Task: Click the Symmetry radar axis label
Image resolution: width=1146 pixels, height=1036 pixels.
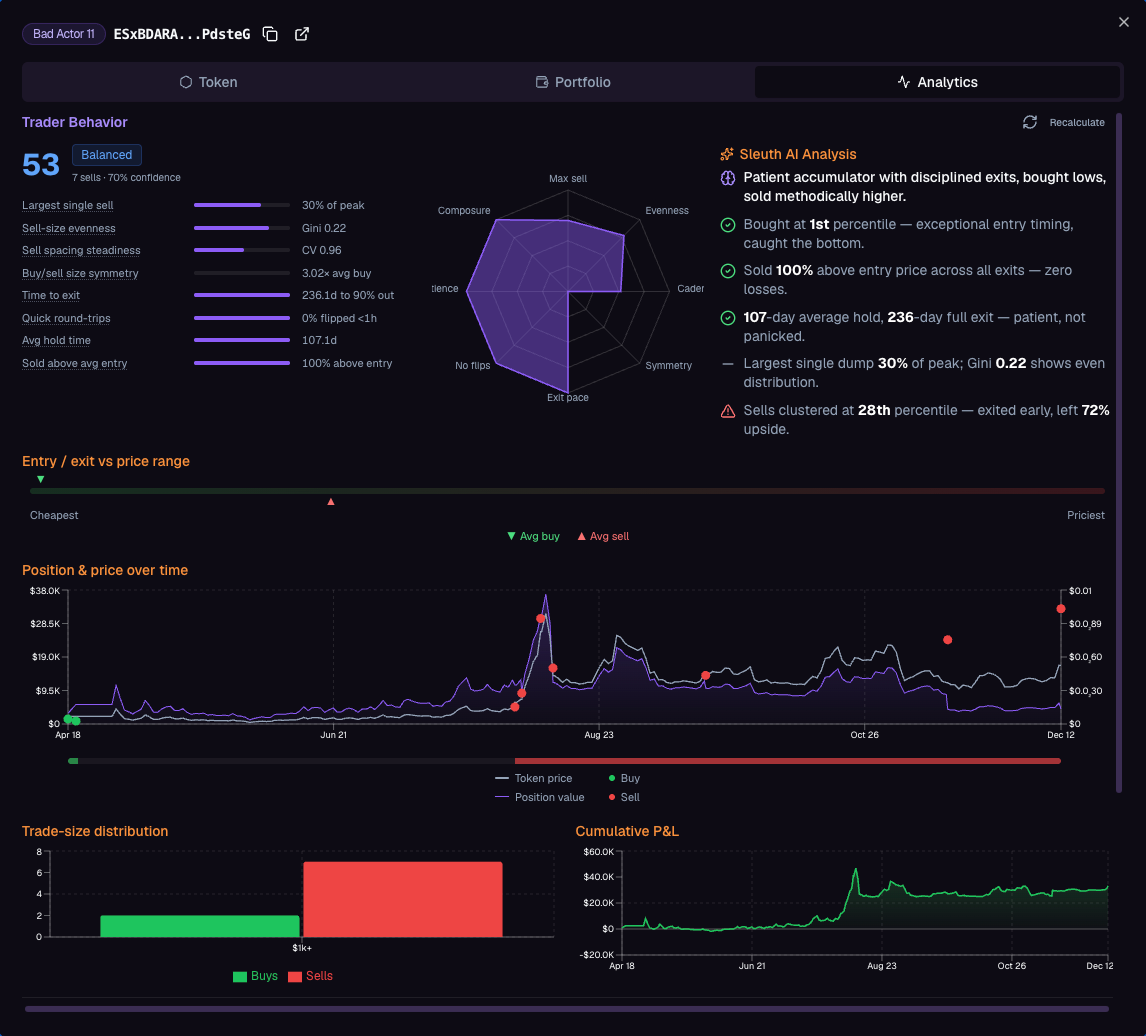Action: 669,366
